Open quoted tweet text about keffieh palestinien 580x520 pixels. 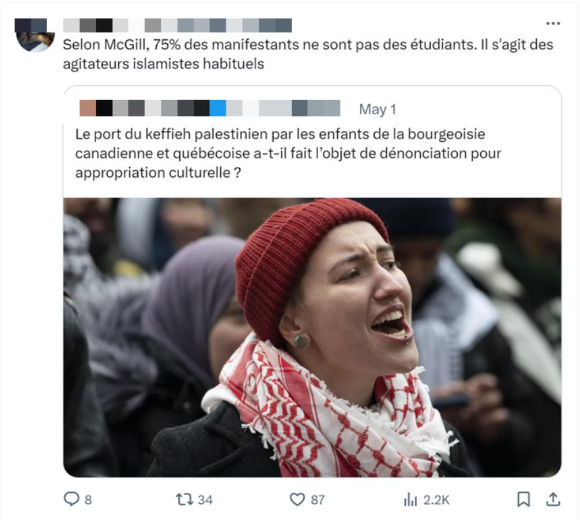tap(288, 153)
